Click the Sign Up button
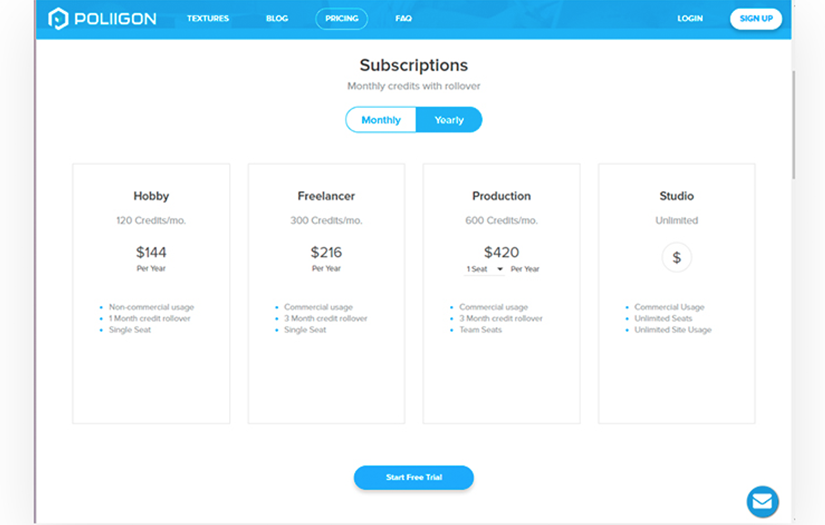The height and width of the screenshot is (525, 825). (x=756, y=18)
